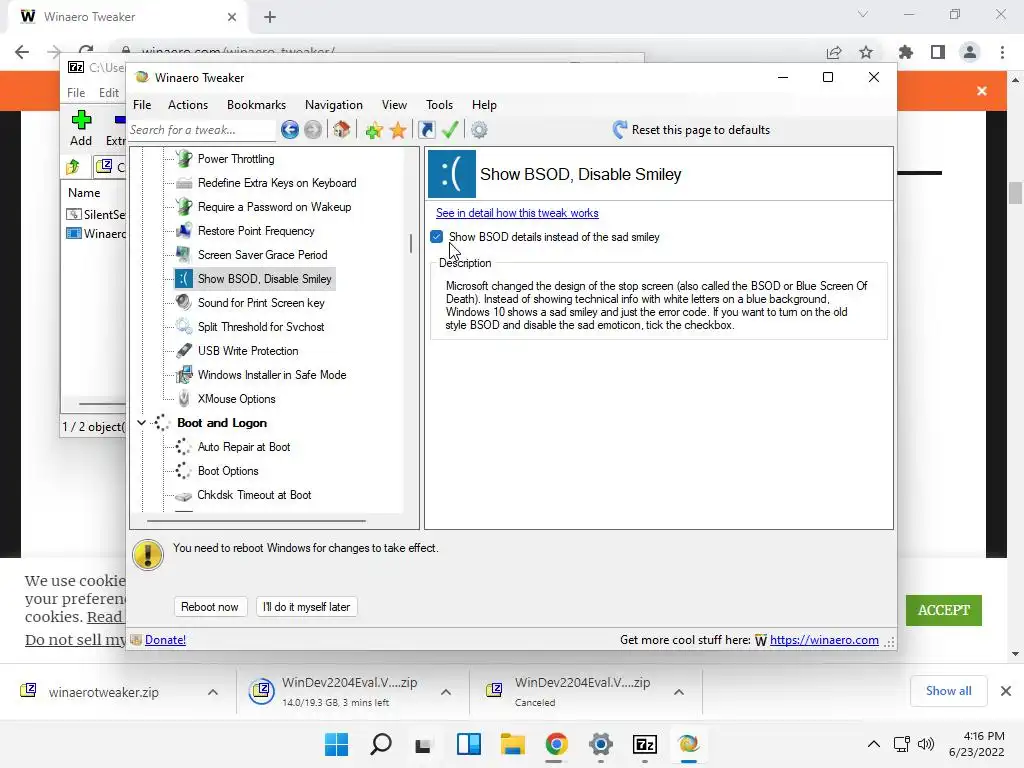The image size is (1024, 768).
Task: Collapse the Boot and Logon tree category
Action: pyautogui.click(x=141, y=423)
